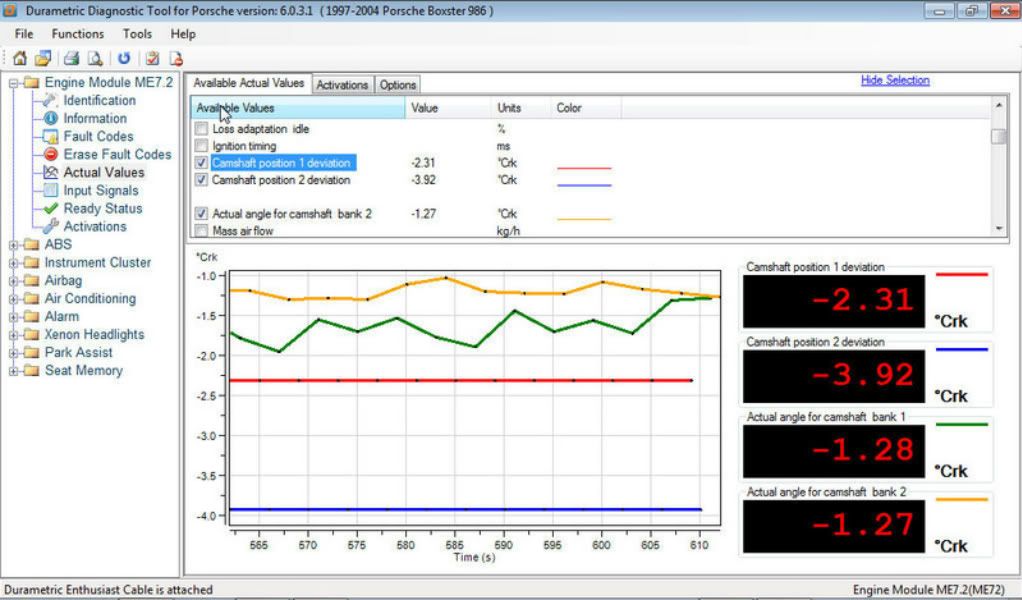The width and height of the screenshot is (1022, 600).
Task: Open Identification via its wrench icon
Action: (x=50, y=100)
